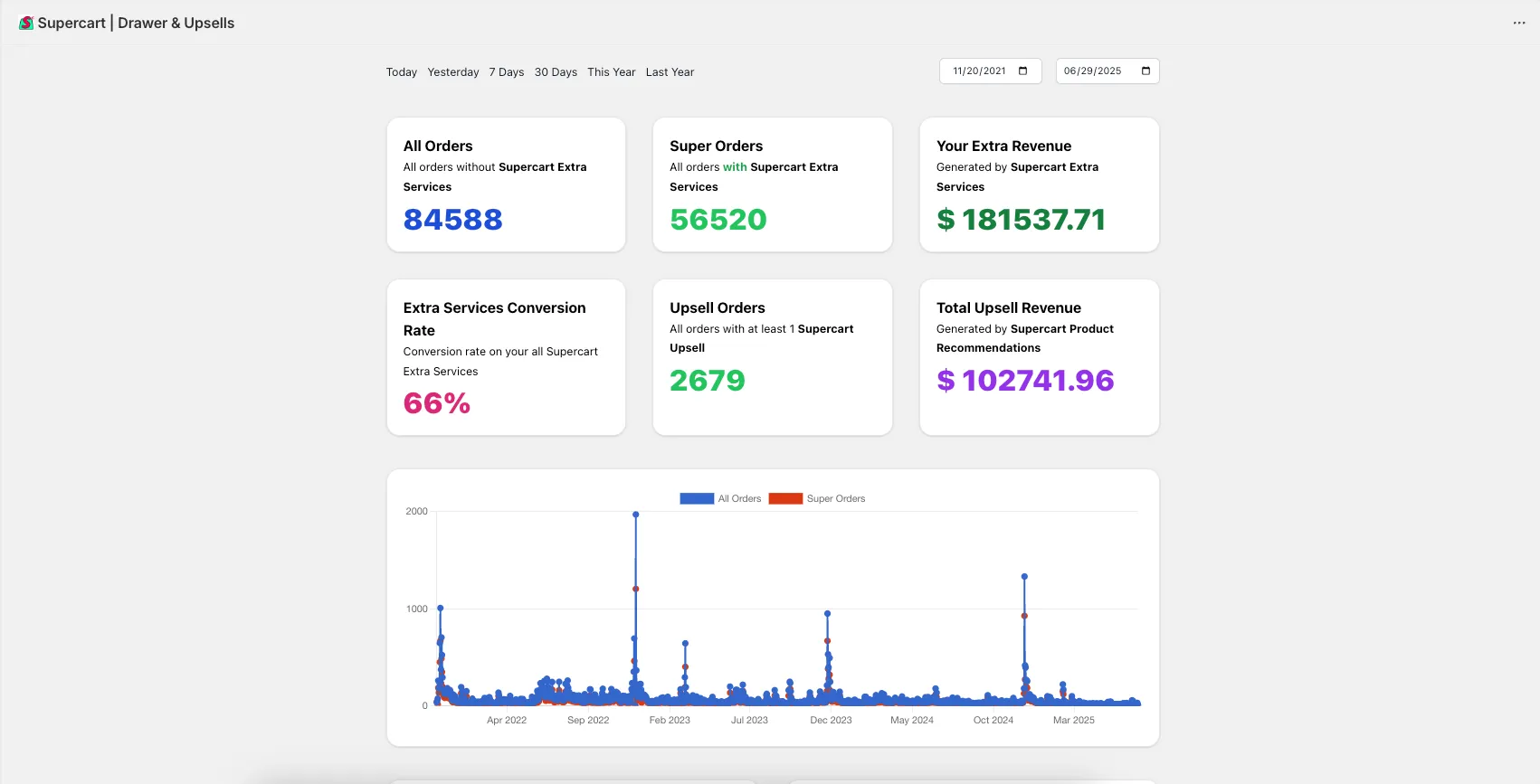The height and width of the screenshot is (784, 1540).
Task: Click the Mar 2025 axis label
Action: pos(1074,721)
